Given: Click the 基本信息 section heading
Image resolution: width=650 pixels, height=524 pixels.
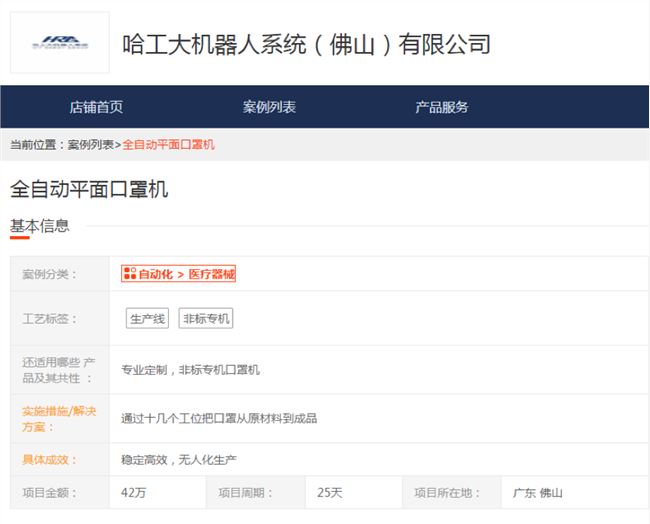Looking at the screenshot, I should [40, 226].
